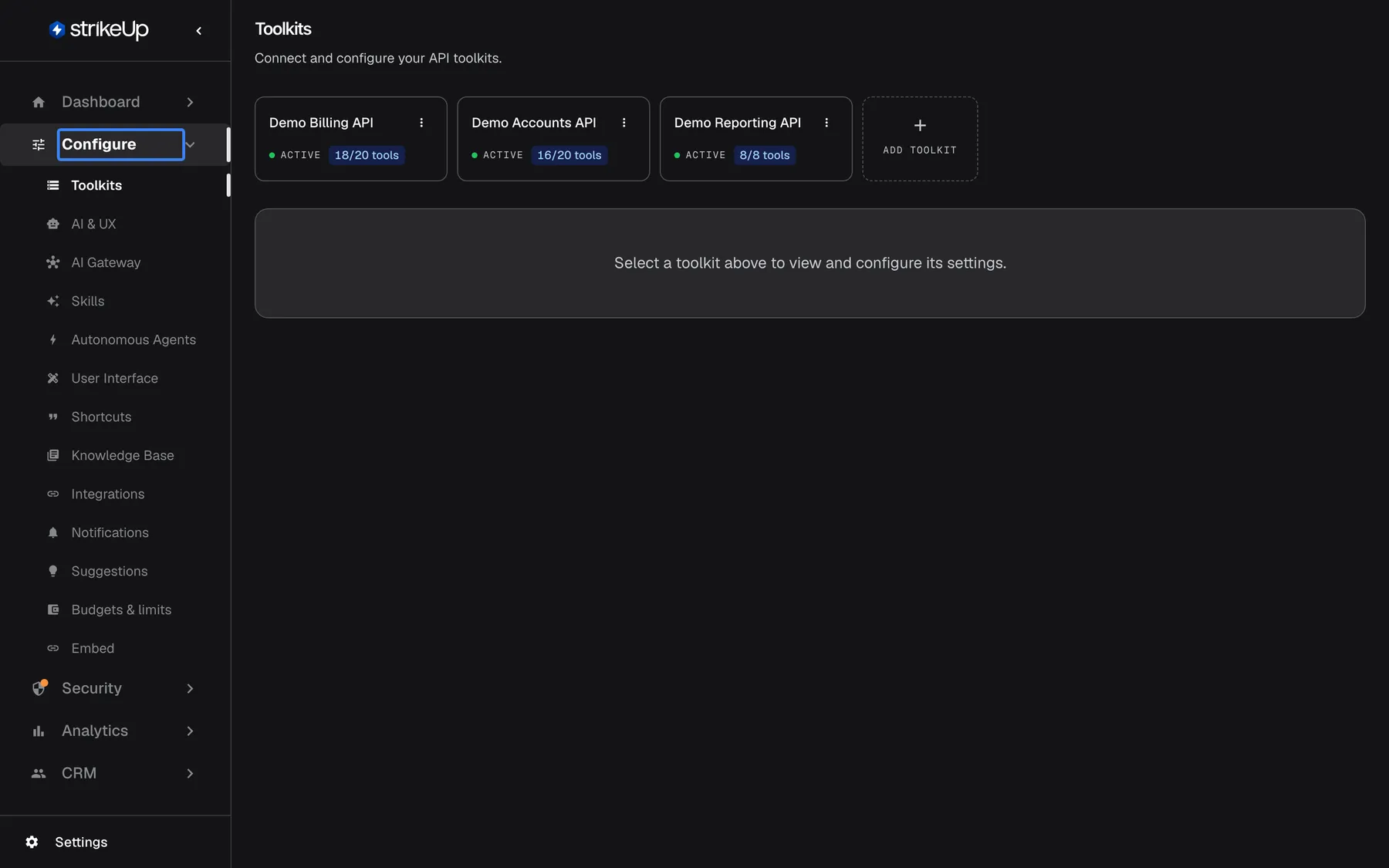1389x868 pixels.
Task: Click the strikeUp lightning logo icon
Action: [x=57, y=29]
